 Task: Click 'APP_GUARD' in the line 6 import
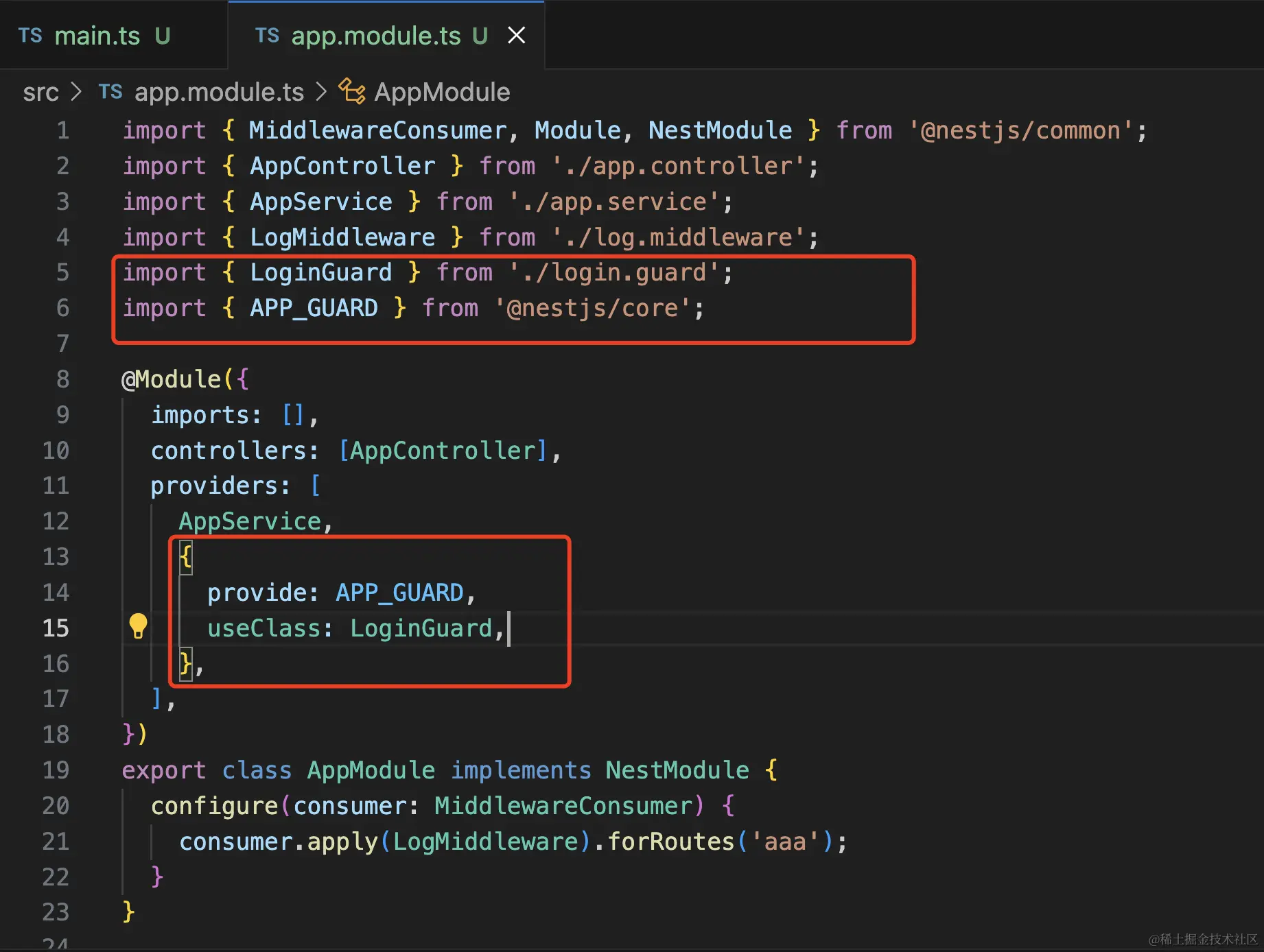coord(314,308)
